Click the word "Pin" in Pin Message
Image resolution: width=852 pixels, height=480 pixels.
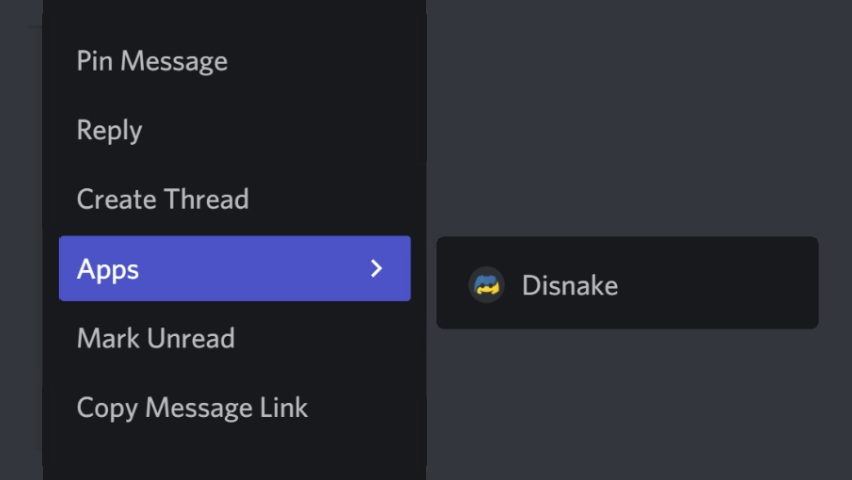tap(94, 61)
